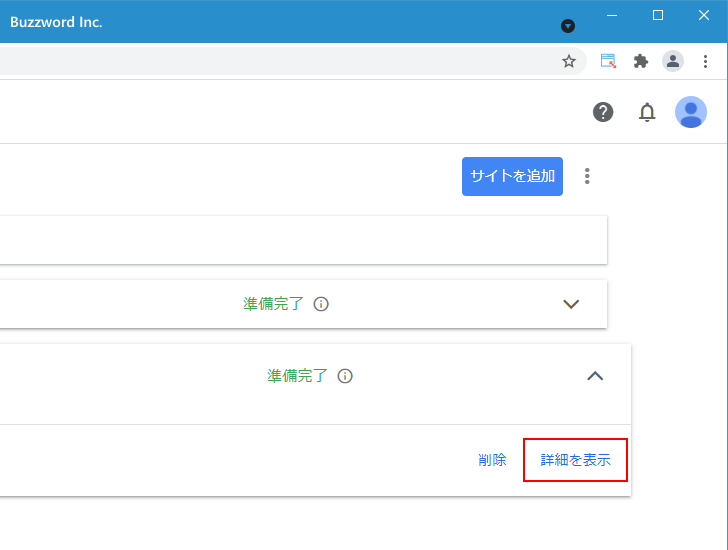Expand the first site row chevron

click(571, 304)
